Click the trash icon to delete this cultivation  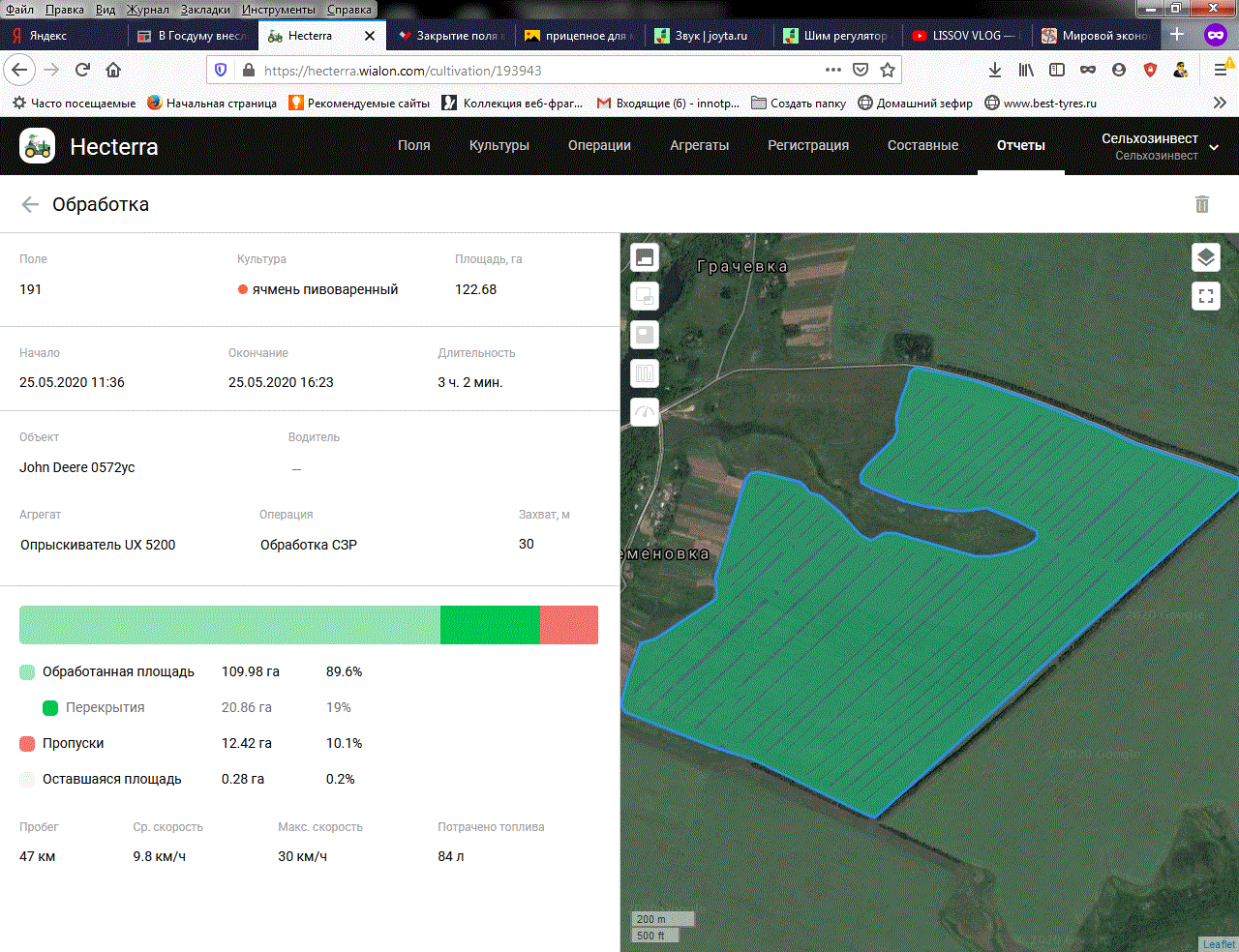(1201, 204)
